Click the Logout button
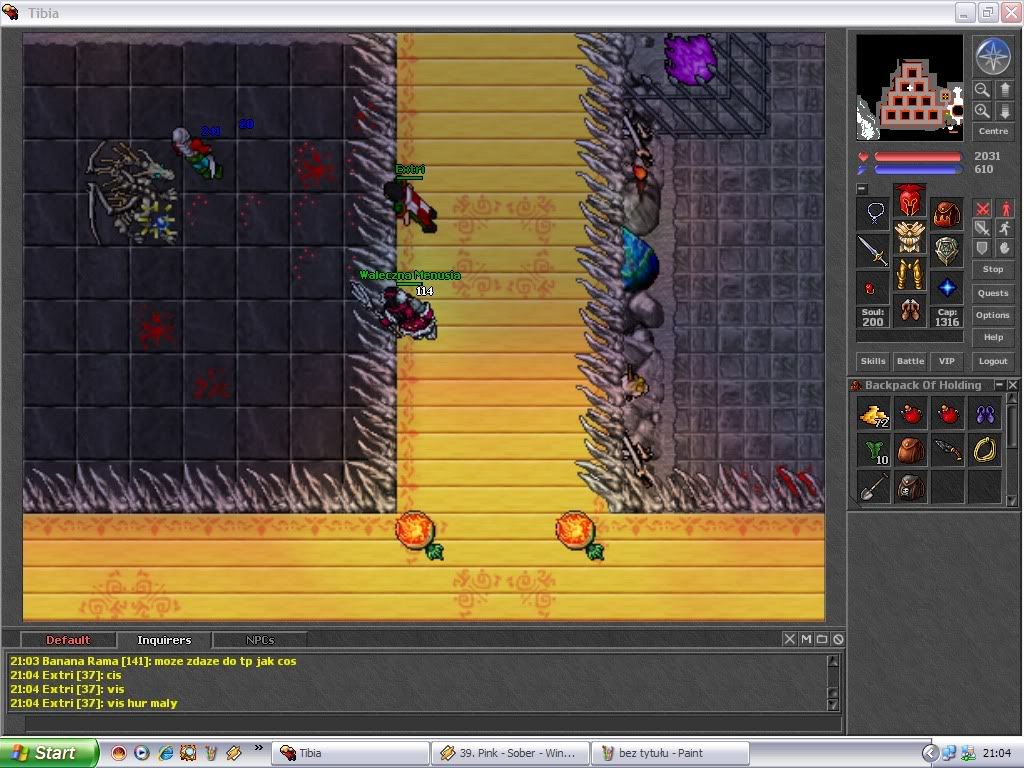The width and height of the screenshot is (1024, 768). pyautogui.click(x=993, y=361)
